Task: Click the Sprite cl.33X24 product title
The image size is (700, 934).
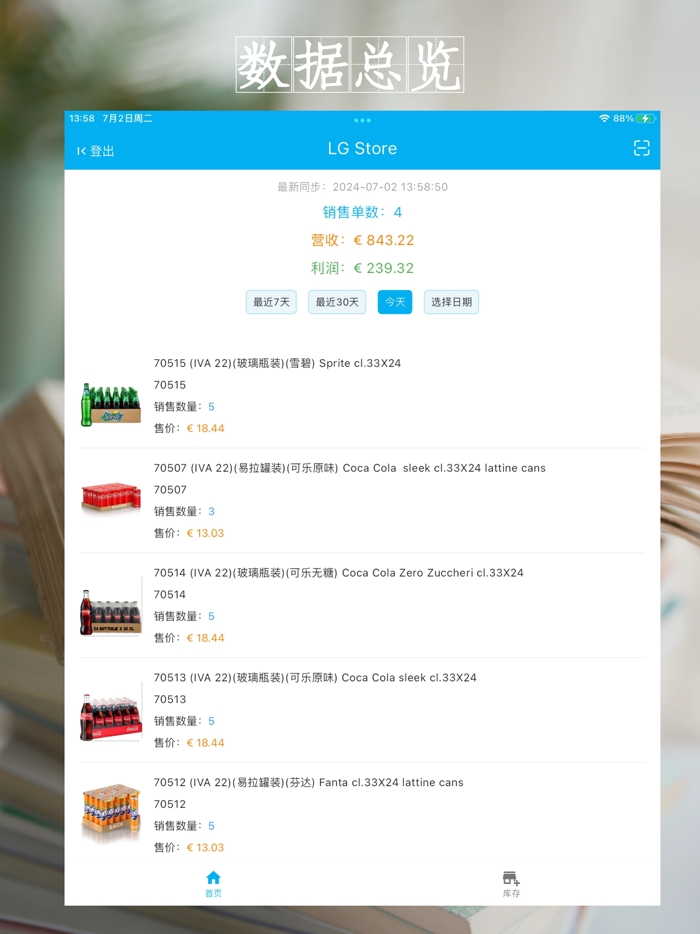Action: tap(277, 363)
